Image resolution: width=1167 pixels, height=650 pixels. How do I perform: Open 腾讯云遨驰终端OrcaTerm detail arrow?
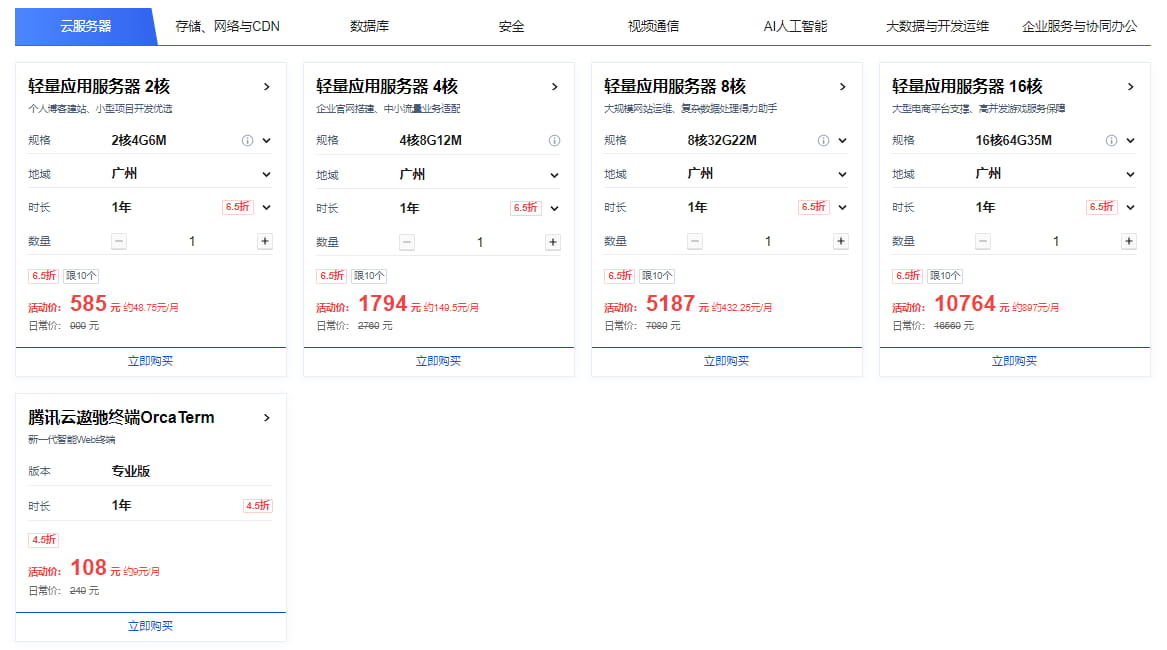268,417
